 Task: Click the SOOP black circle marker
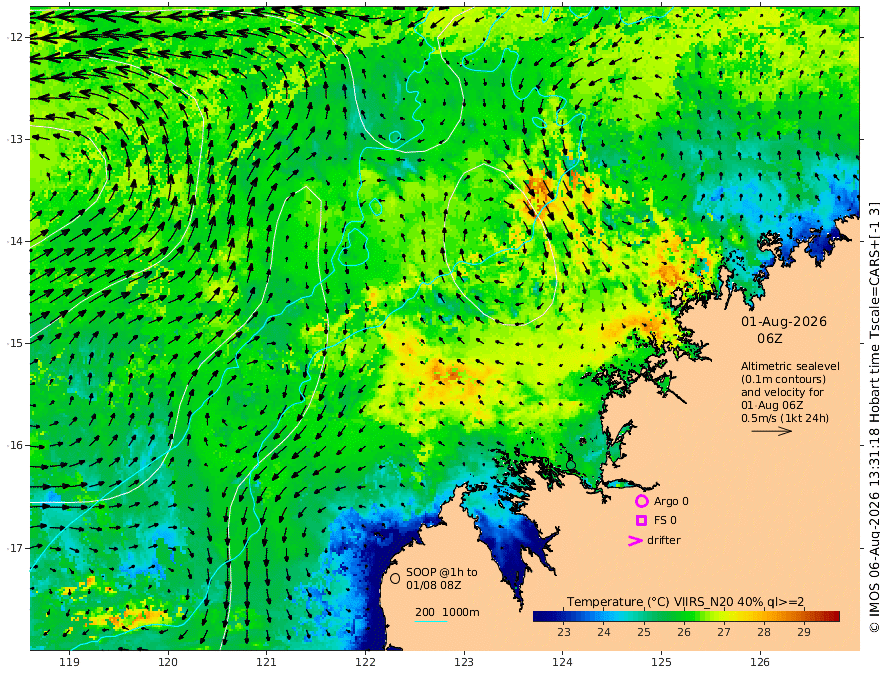[395, 578]
